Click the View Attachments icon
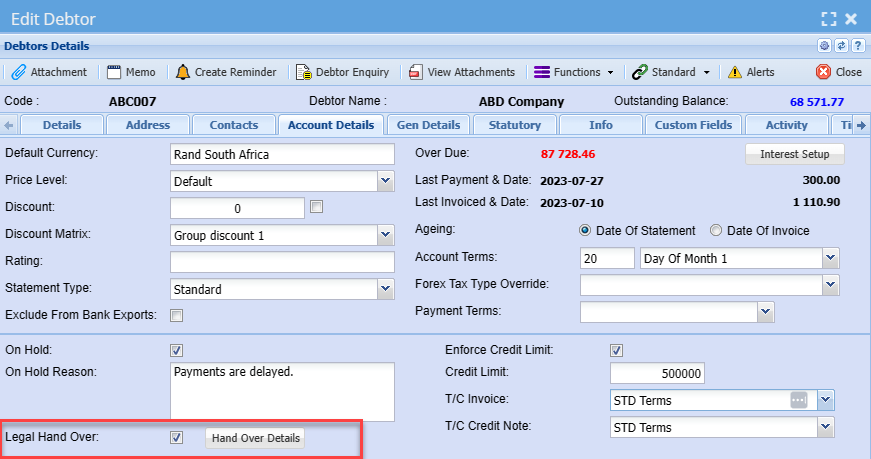871x459 pixels. [416, 72]
